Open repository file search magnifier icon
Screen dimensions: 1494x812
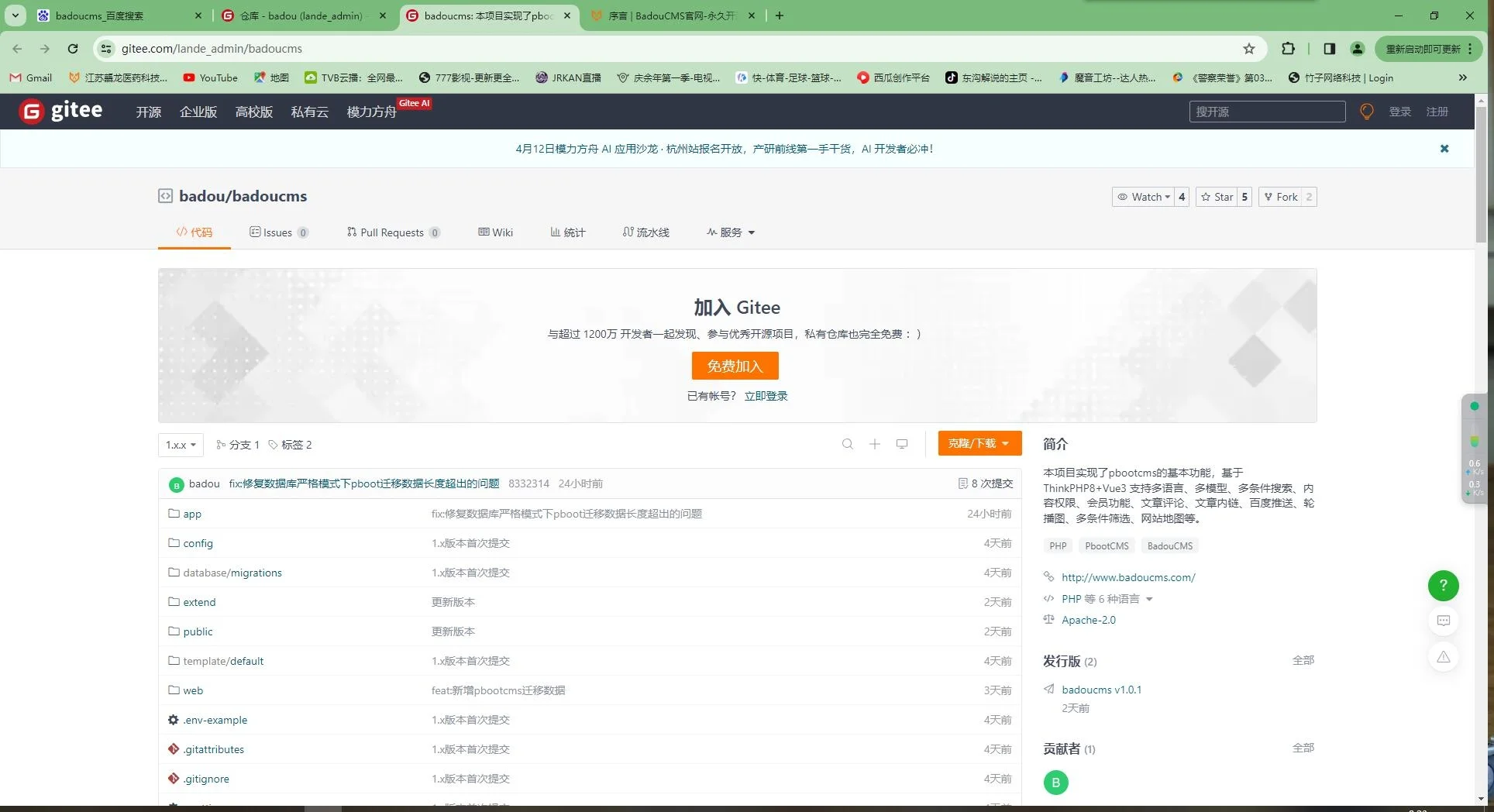click(847, 443)
